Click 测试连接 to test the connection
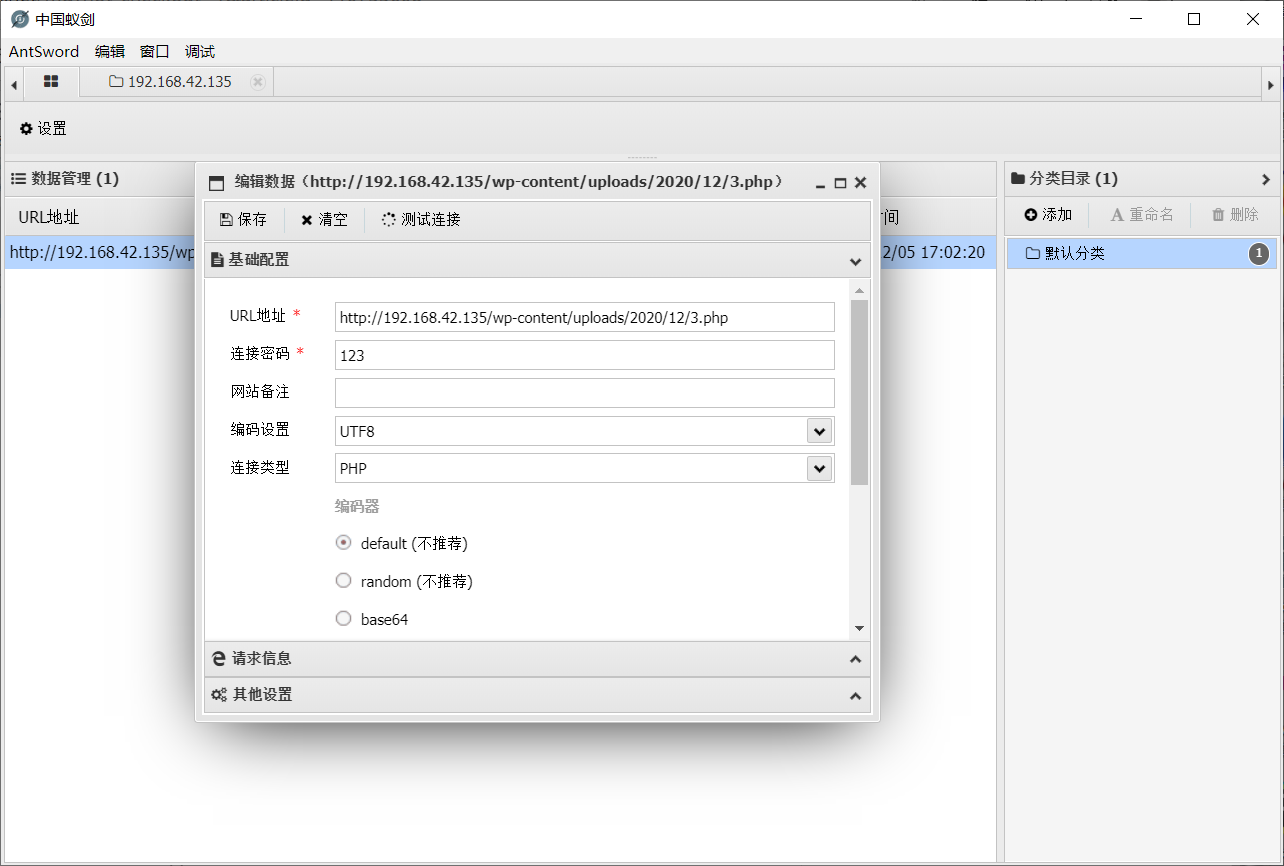The height and width of the screenshot is (866, 1284). click(x=420, y=218)
